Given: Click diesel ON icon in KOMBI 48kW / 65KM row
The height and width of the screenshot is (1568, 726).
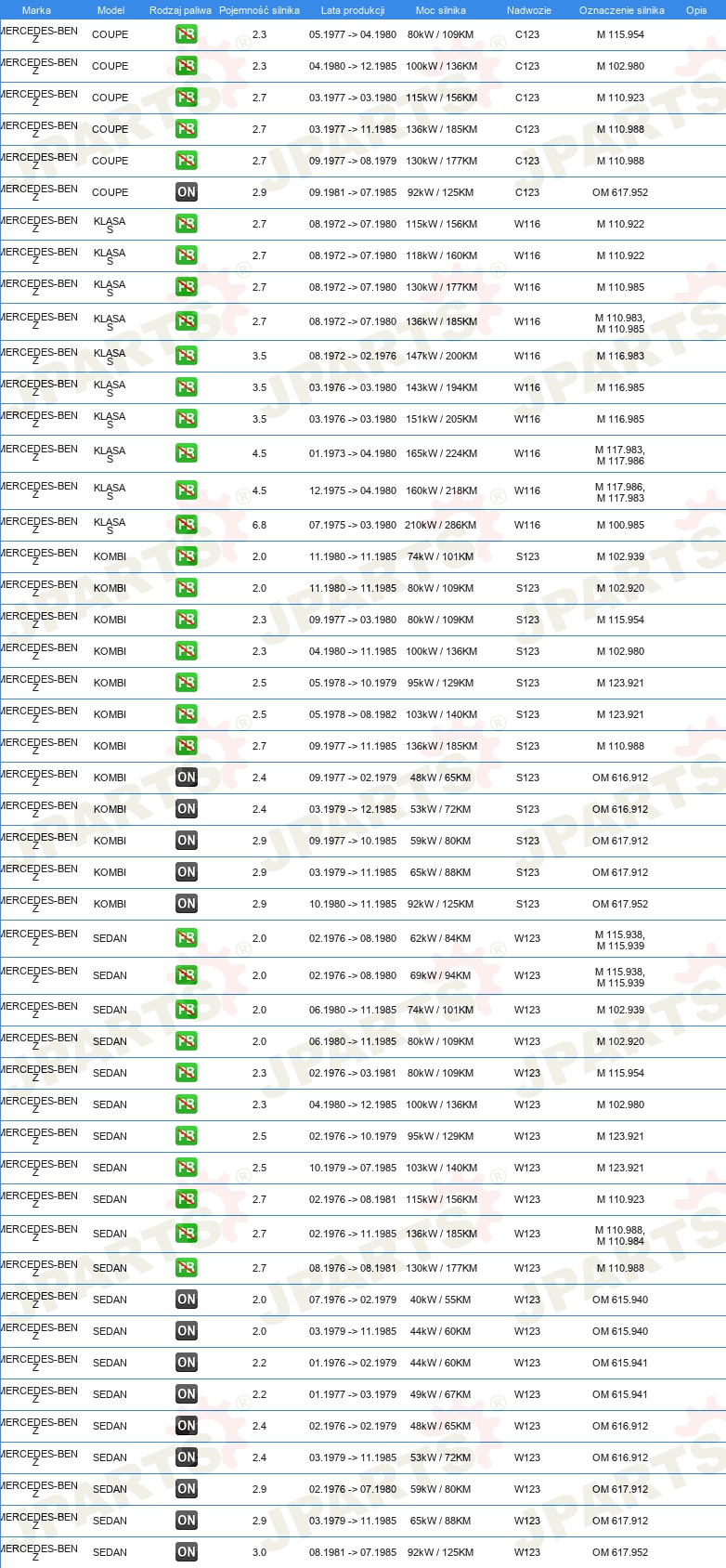Looking at the screenshot, I should (187, 777).
